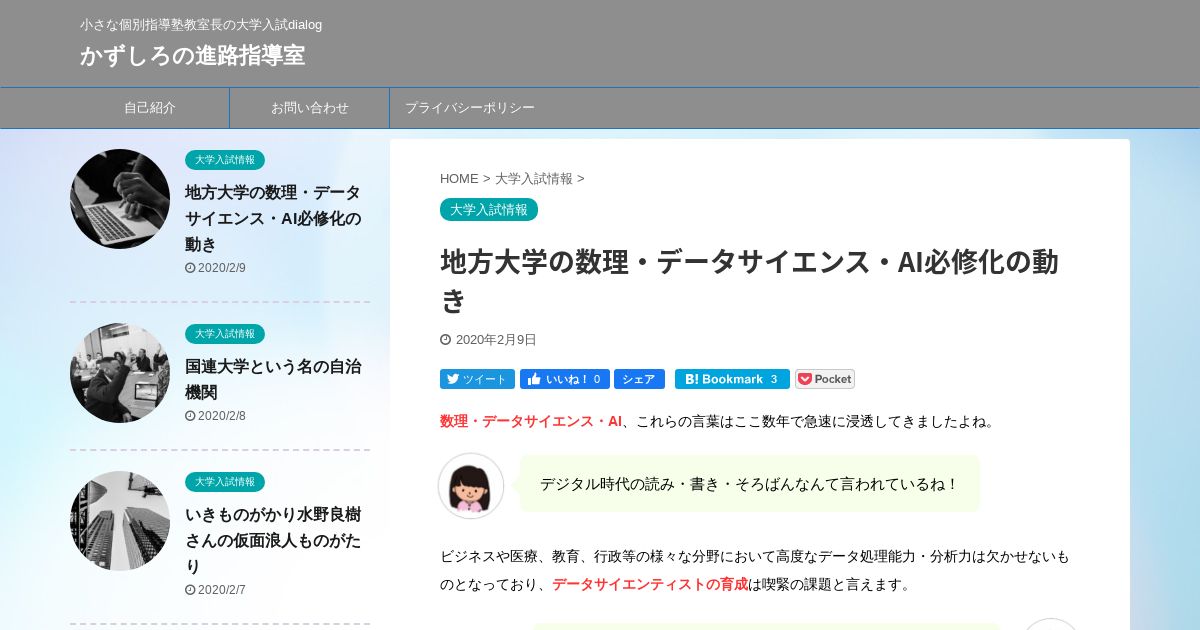This screenshot has height=630, width=1200.
Task: Open sidebar post 地方大学の数理・データサイエンス・AI必修化の動き
Action: click(273, 218)
